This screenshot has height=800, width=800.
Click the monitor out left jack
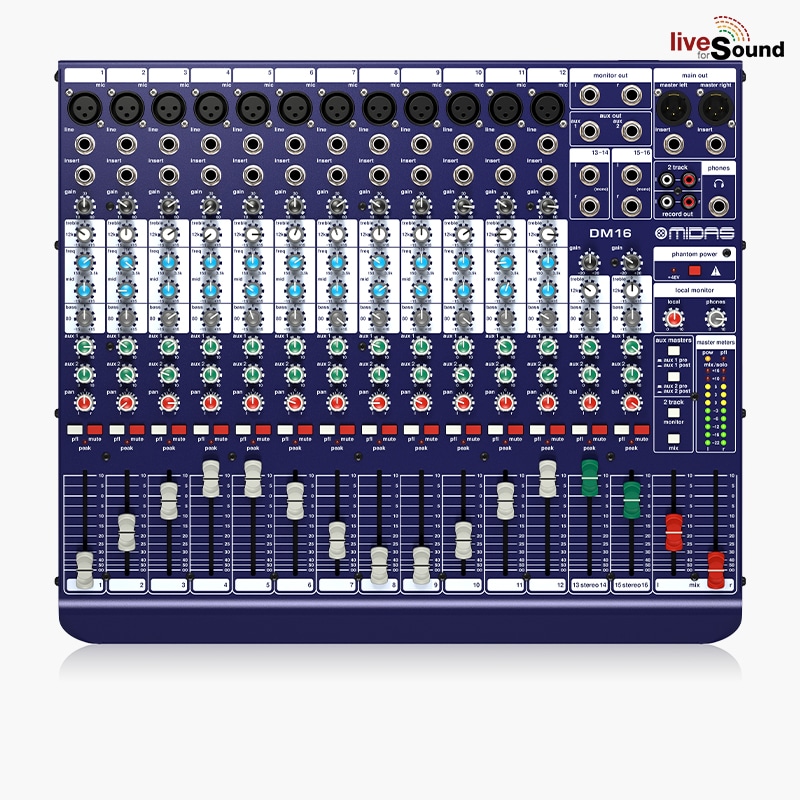click(589, 95)
